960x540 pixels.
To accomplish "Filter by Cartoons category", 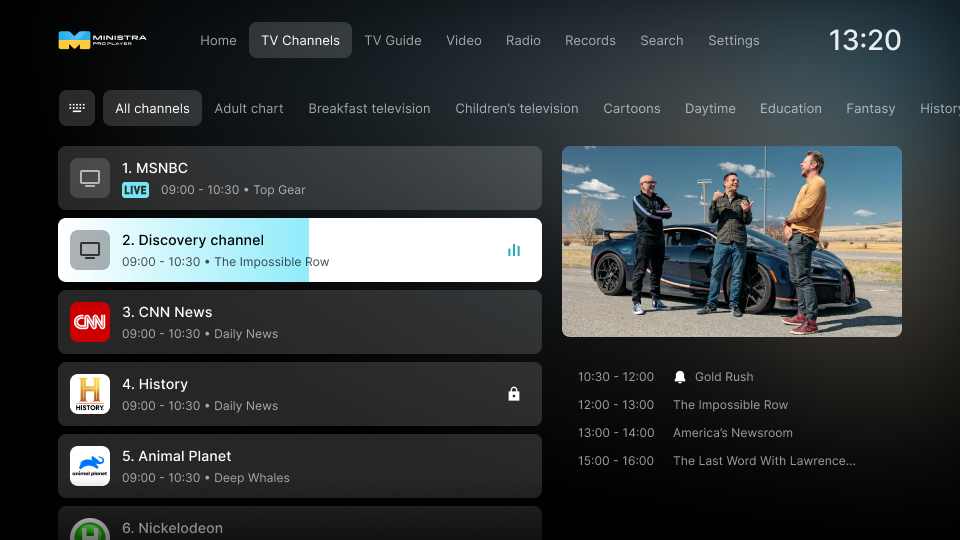I will click(632, 108).
